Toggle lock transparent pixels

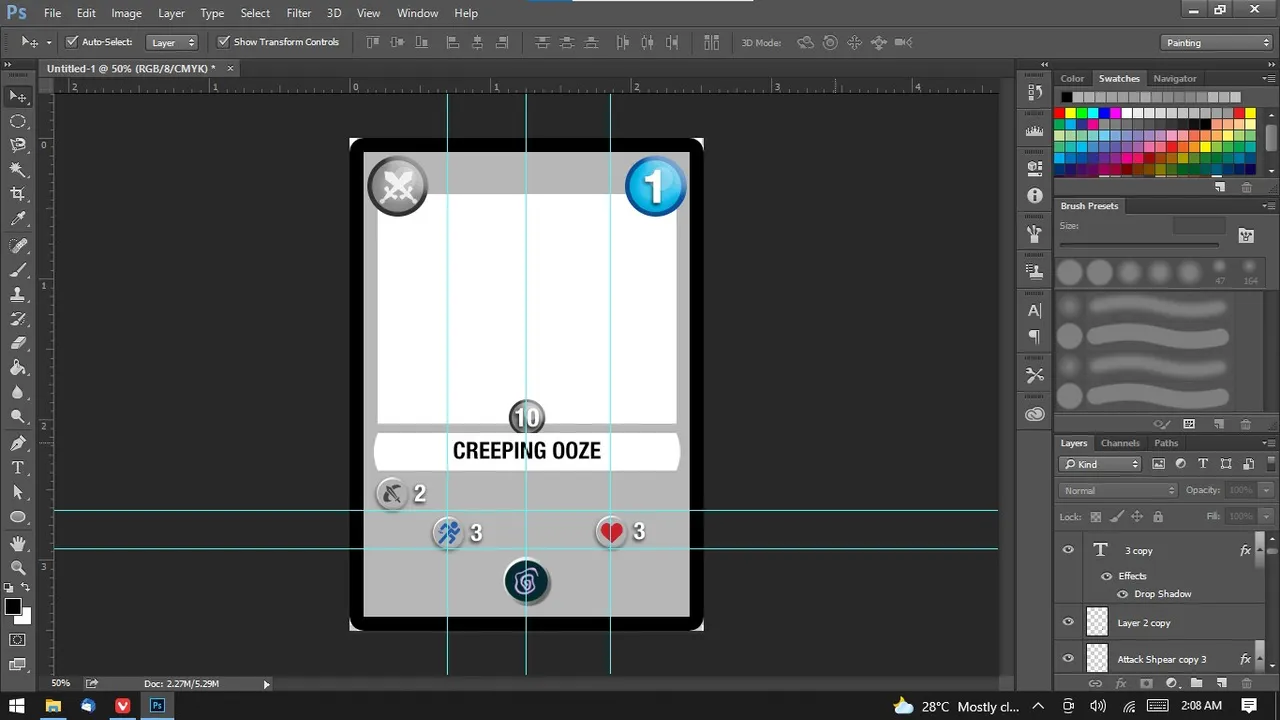[x=1096, y=517]
